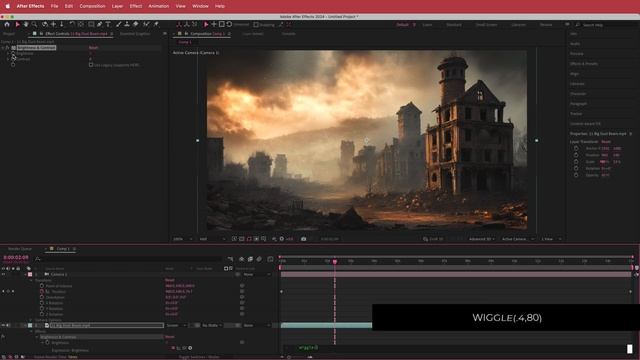Select the Puppet Pin tool
The height and width of the screenshot is (360, 640).
click(x=156, y=24)
